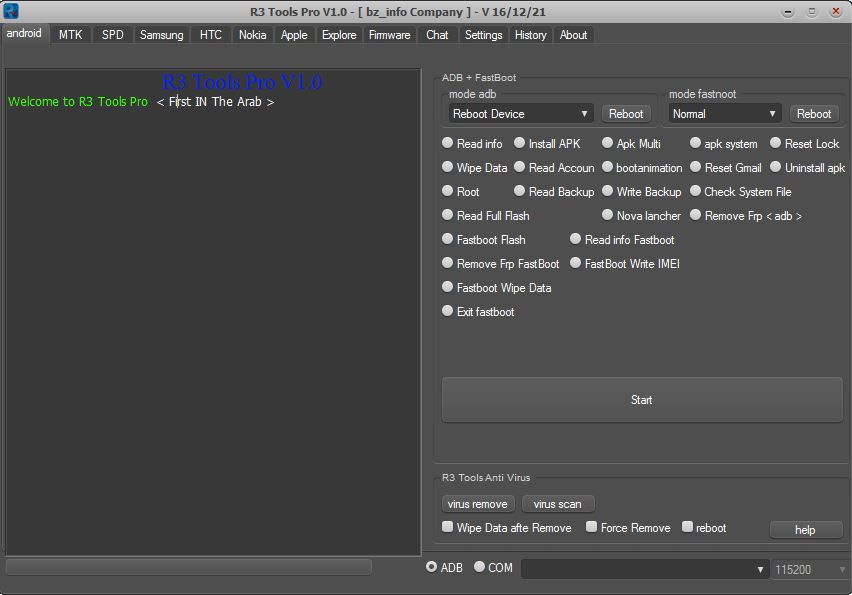Open the Settings tab
Image resolution: width=852 pixels, height=595 pixels.
[x=484, y=35]
